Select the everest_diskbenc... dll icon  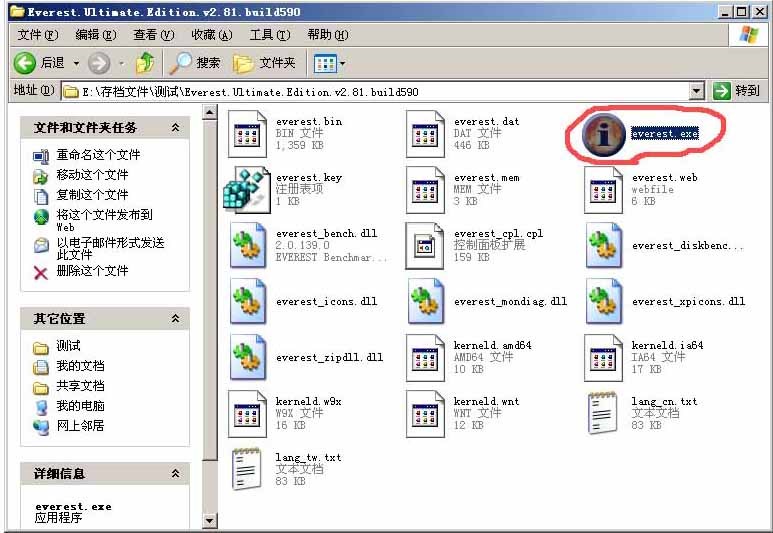[x=604, y=246]
